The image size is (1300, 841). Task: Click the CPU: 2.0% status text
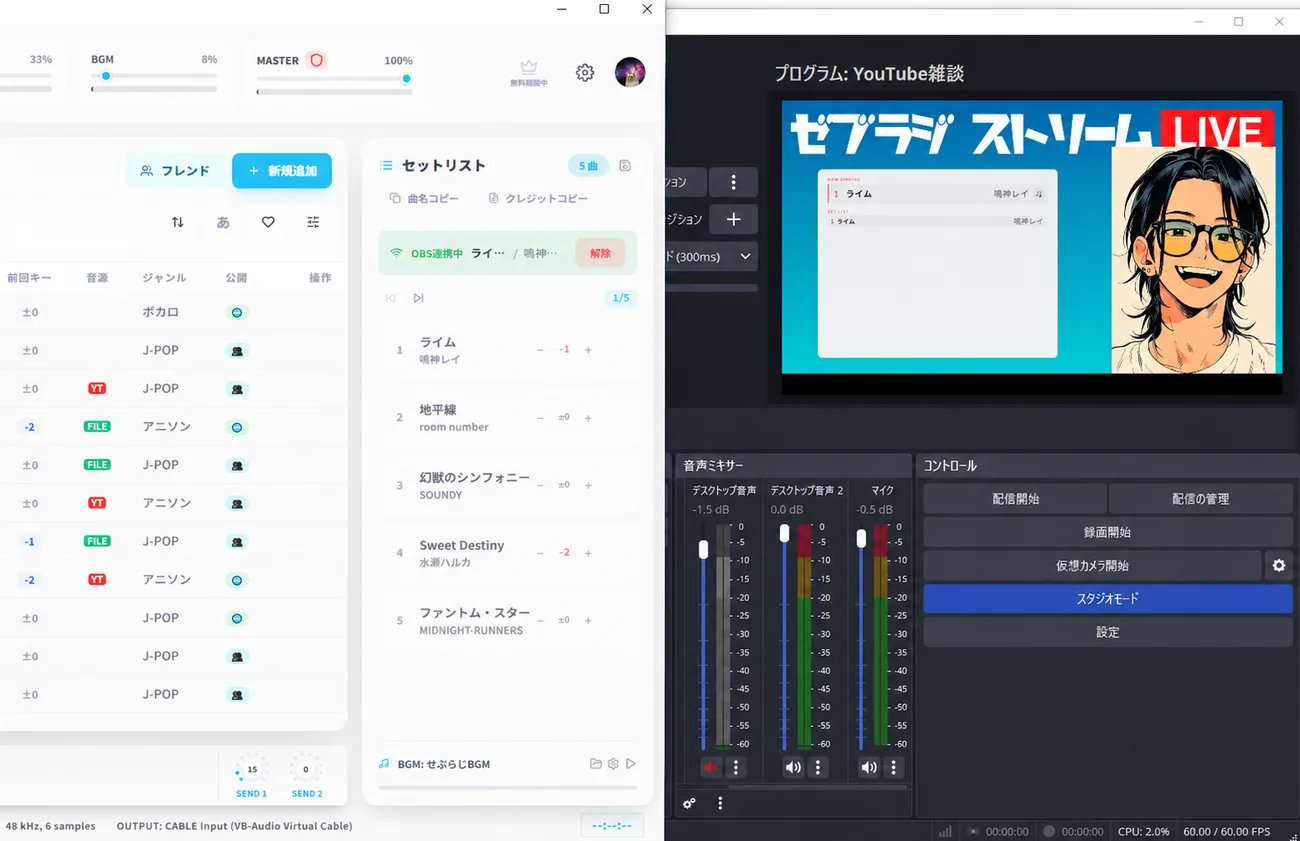pyautogui.click(x=1143, y=831)
